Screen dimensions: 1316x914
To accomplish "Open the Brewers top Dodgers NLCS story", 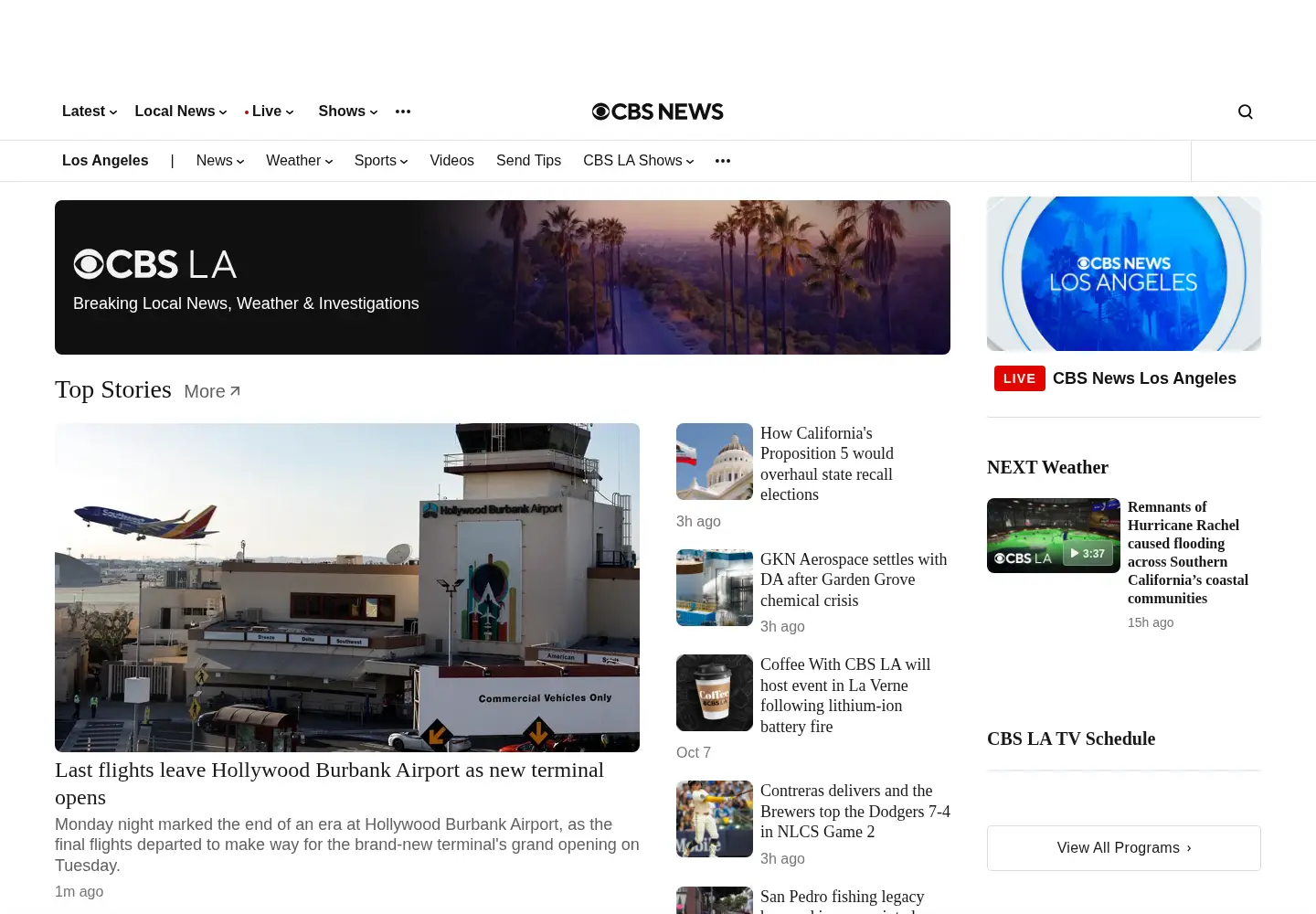I will (855, 811).
